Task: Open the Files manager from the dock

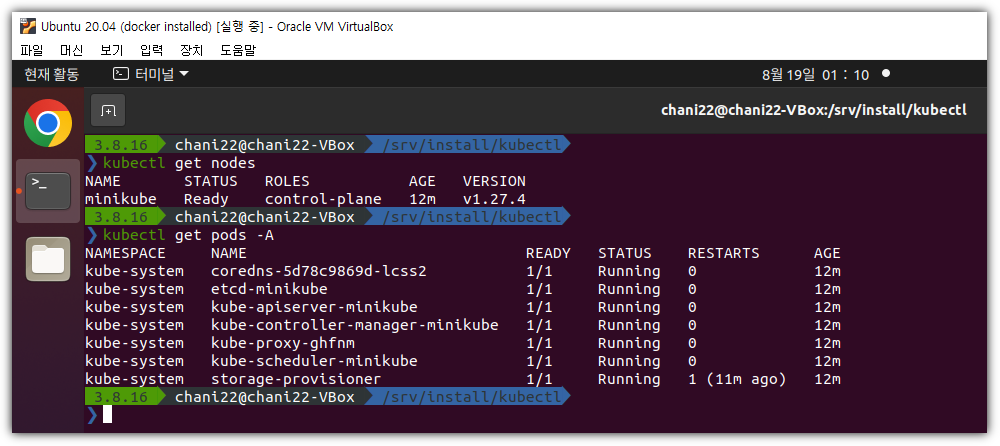Action: [x=48, y=258]
